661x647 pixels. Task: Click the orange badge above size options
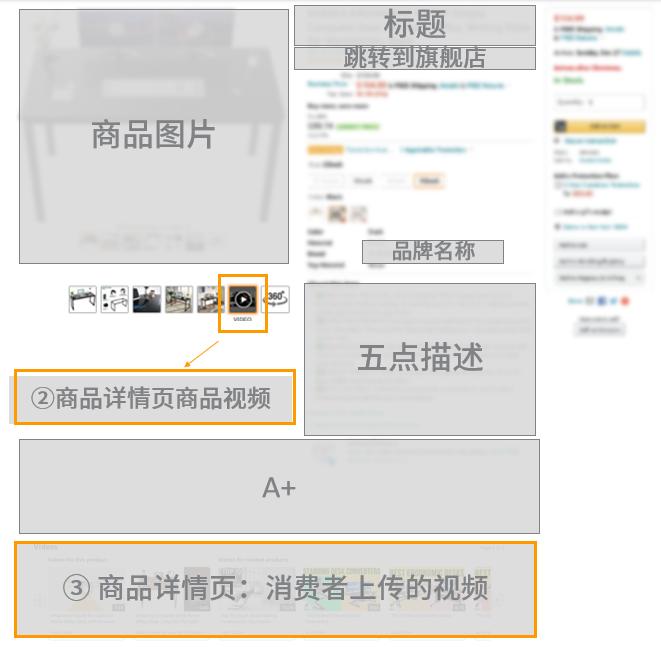325,150
